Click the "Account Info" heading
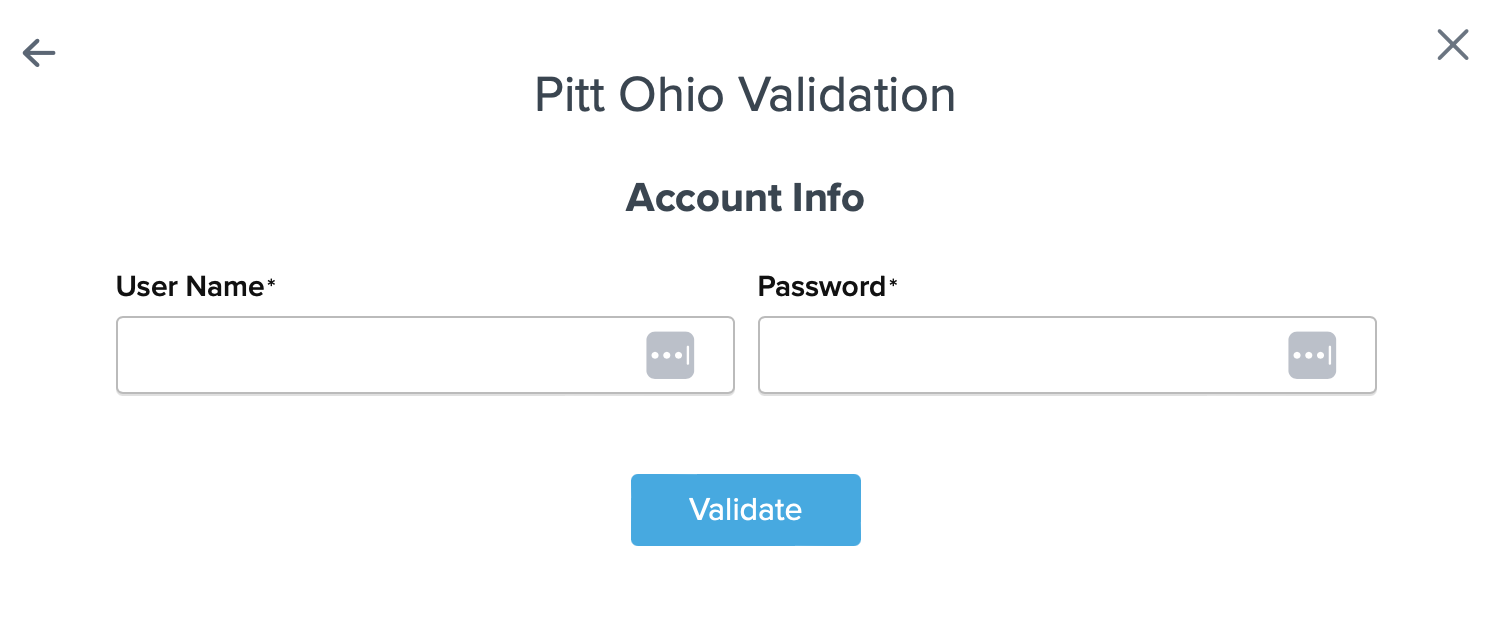The image size is (1490, 622). click(x=745, y=198)
